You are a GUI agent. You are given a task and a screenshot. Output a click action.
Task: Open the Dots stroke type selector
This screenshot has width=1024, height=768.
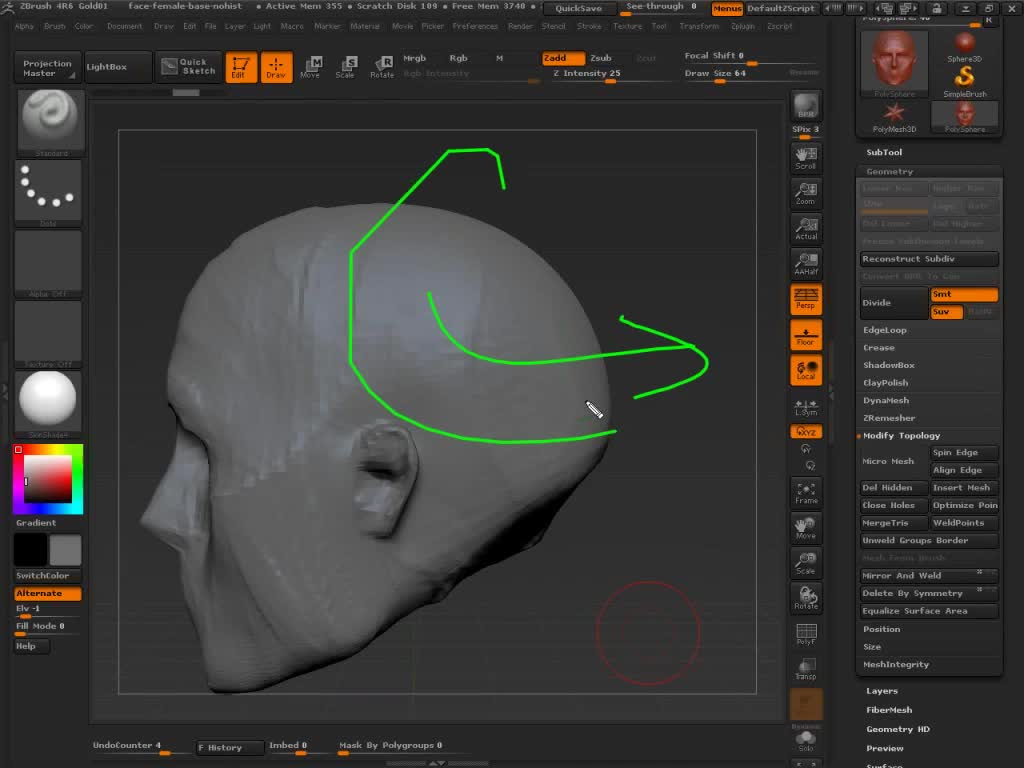click(48, 193)
